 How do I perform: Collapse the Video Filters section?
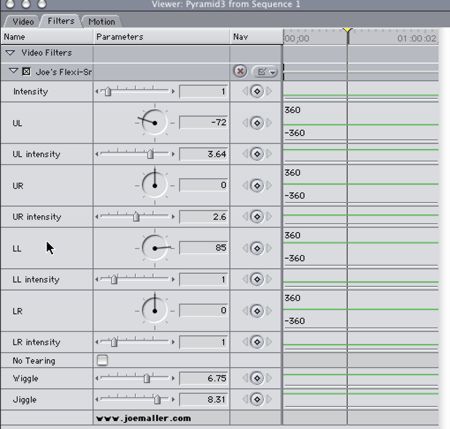tap(10, 53)
